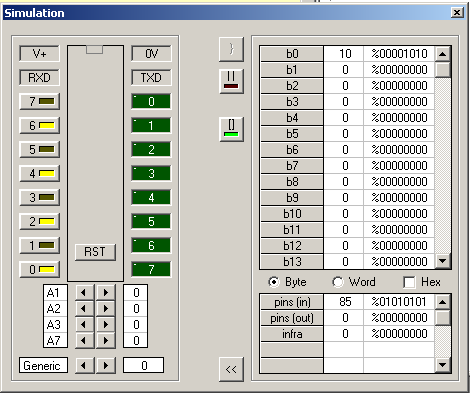Increase the A1 analogue value with right arrow
The width and height of the screenshot is (470, 393).
click(106, 292)
